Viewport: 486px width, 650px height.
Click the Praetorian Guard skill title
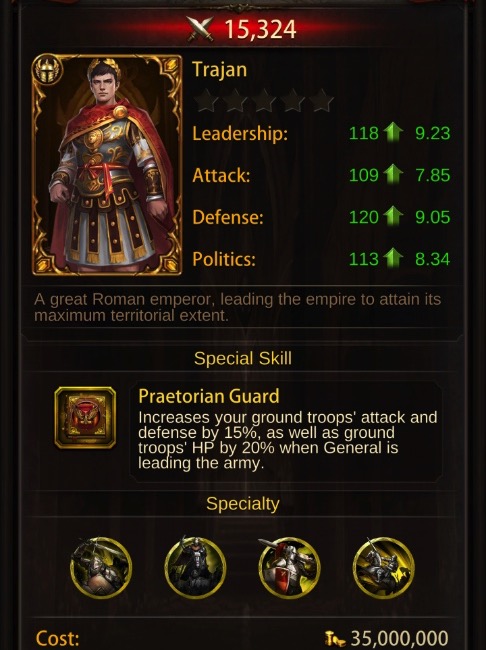tap(209, 396)
